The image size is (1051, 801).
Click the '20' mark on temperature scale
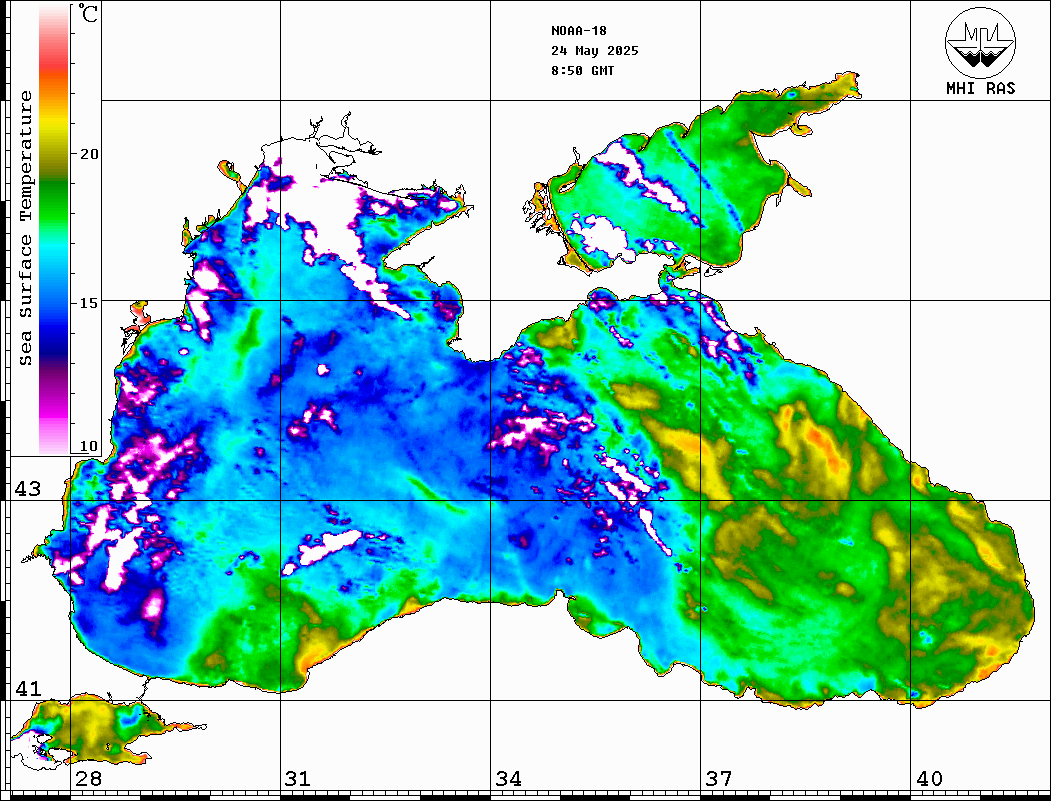click(88, 154)
